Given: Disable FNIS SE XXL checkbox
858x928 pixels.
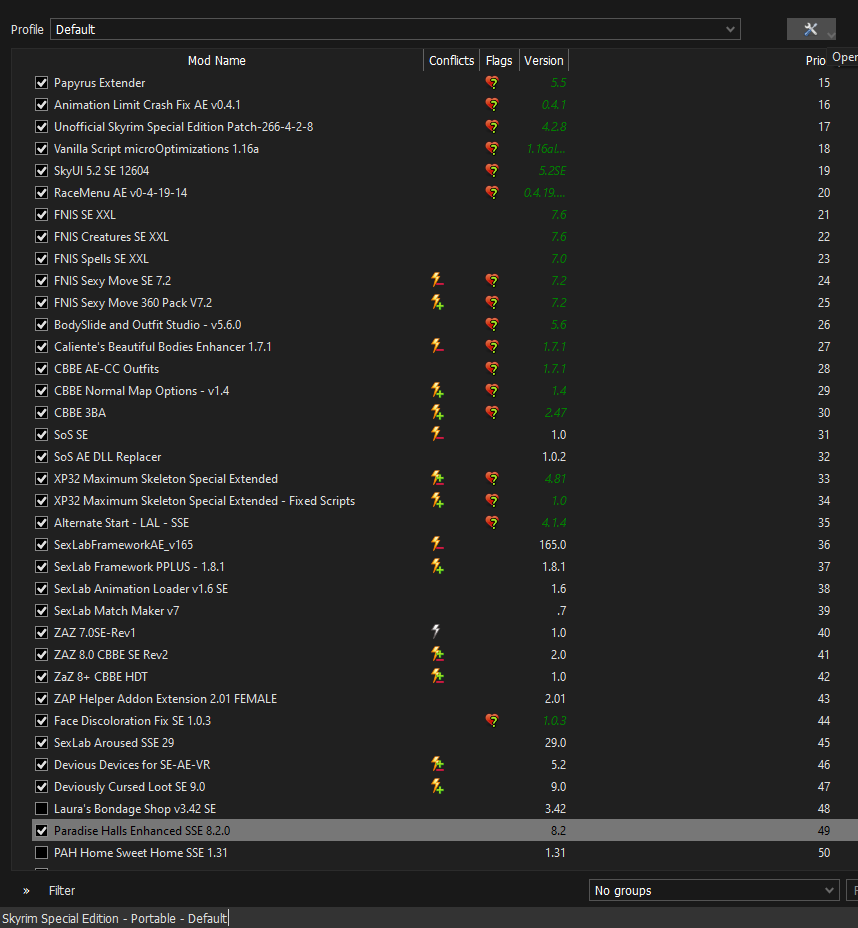Looking at the screenshot, I should [x=41, y=215].
